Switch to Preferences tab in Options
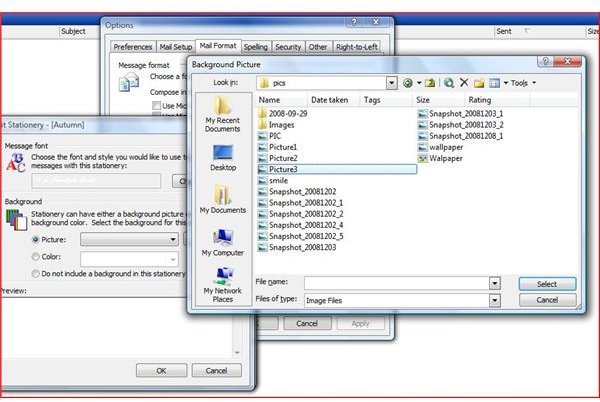600x402 pixels. click(133, 47)
